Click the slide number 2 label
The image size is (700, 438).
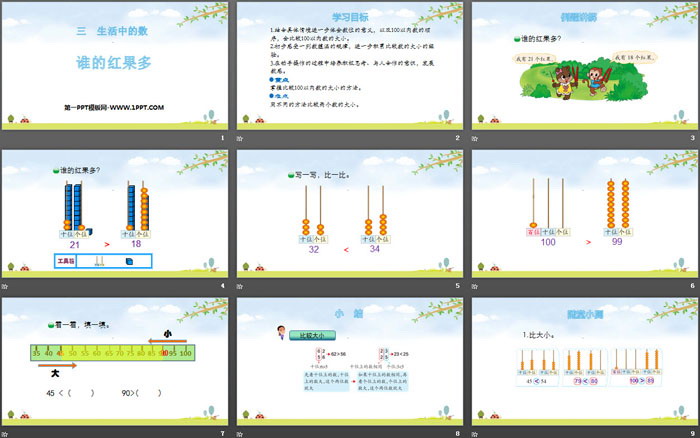click(x=457, y=138)
